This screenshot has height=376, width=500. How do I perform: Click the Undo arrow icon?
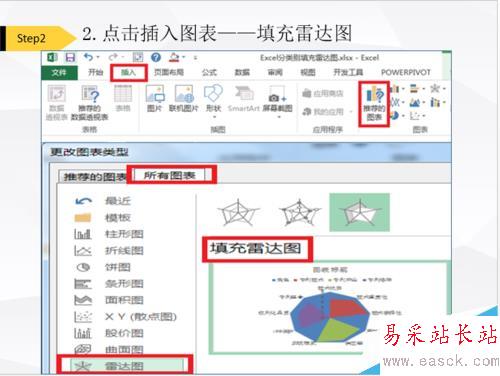[x=88, y=57]
